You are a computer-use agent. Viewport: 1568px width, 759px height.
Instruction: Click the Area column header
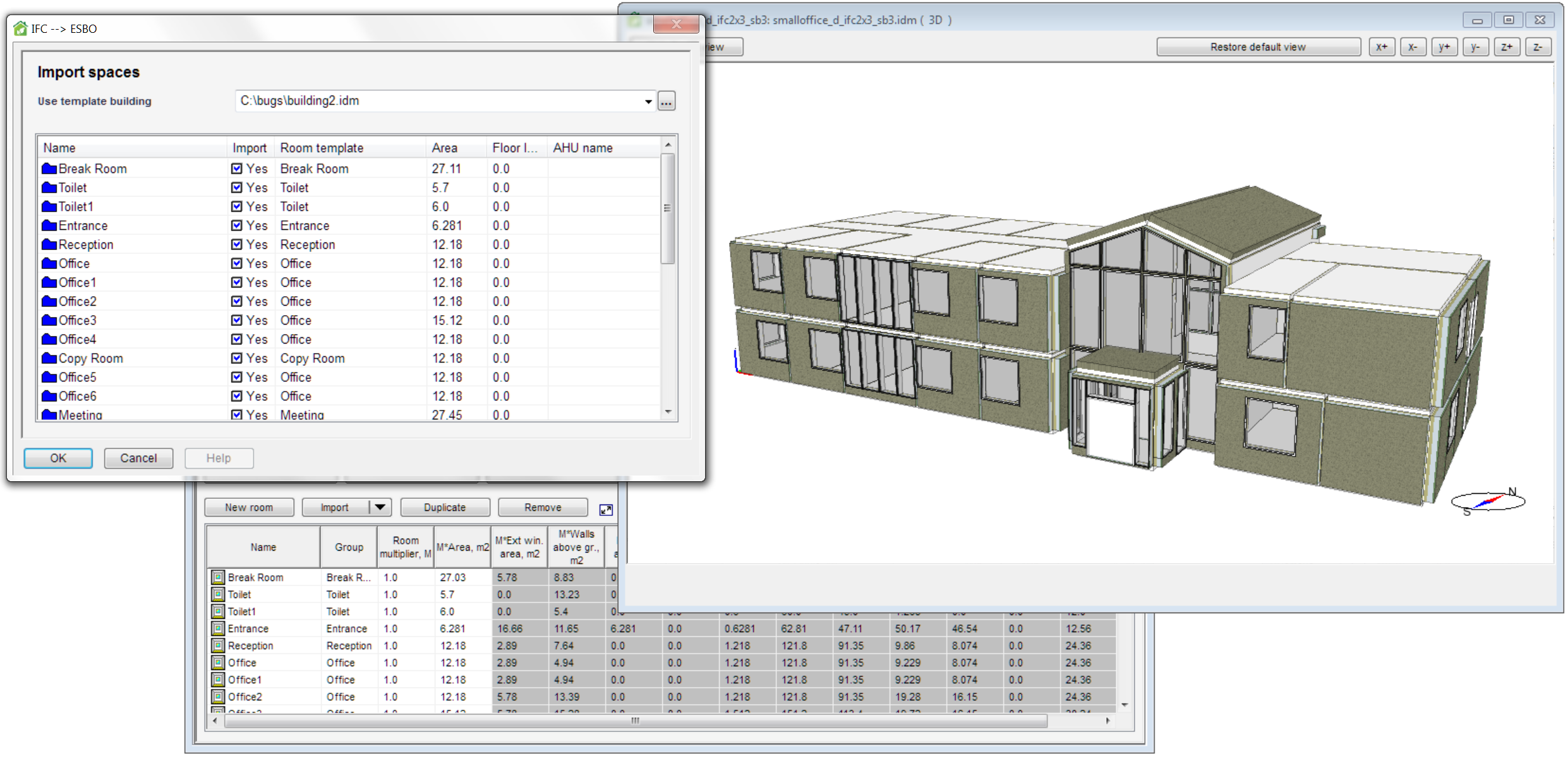tap(445, 148)
